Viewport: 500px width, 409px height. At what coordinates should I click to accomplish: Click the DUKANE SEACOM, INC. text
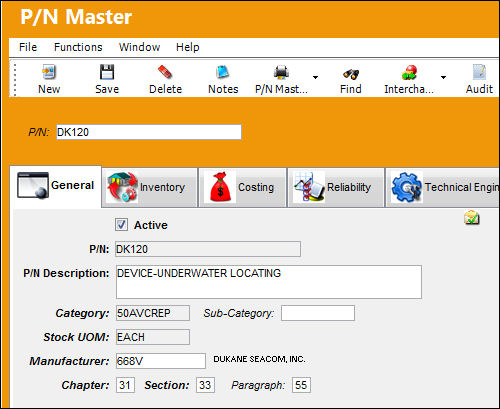(x=259, y=359)
